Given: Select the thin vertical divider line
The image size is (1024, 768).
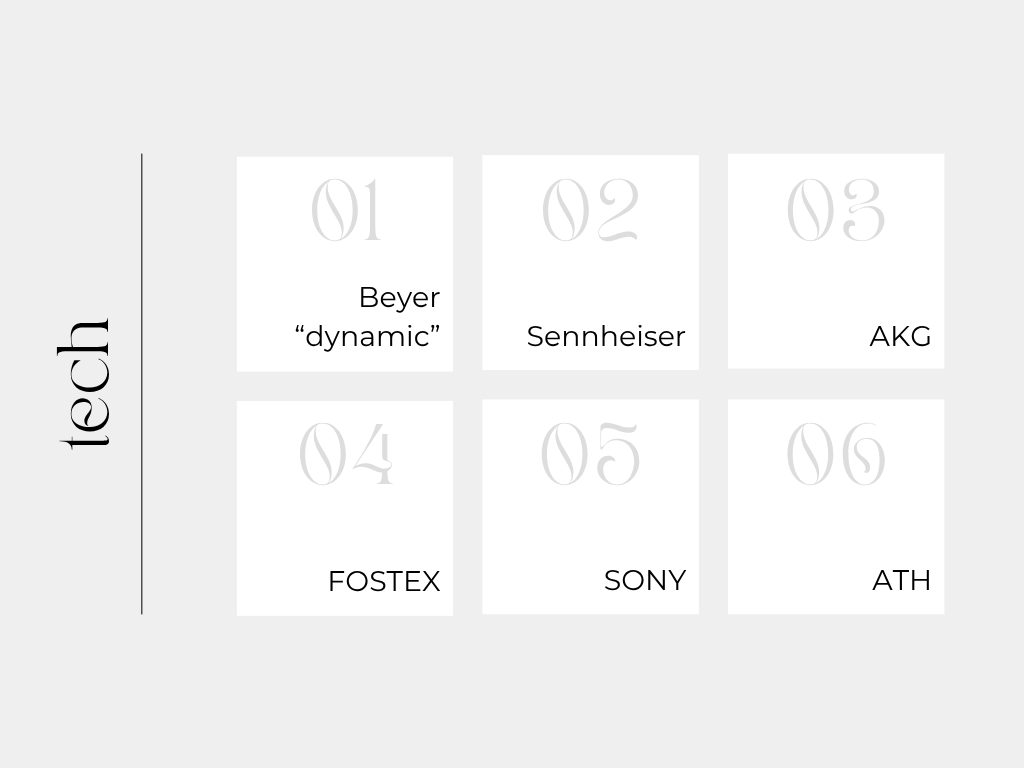Looking at the screenshot, I should pyautogui.click(x=142, y=384).
